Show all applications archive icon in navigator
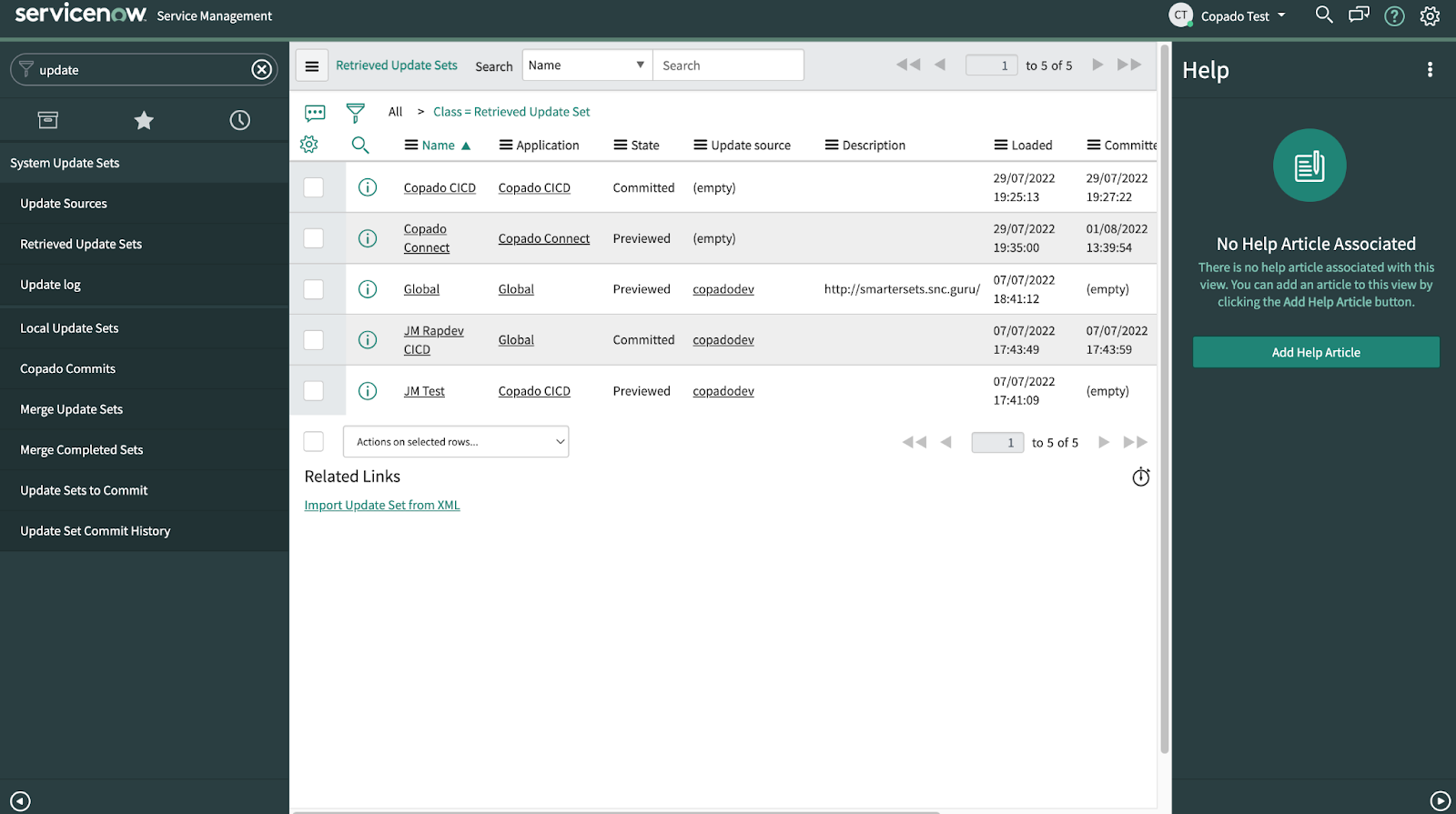Viewport: 1456px width, 814px height. pos(48,120)
